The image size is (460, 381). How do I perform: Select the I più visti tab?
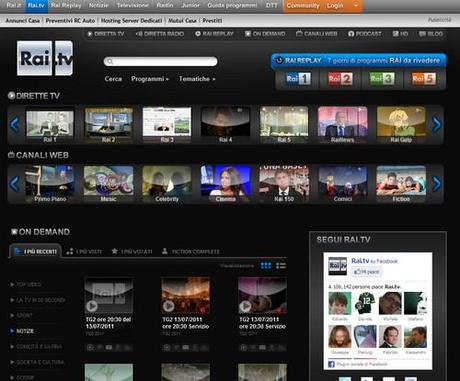(x=84, y=252)
